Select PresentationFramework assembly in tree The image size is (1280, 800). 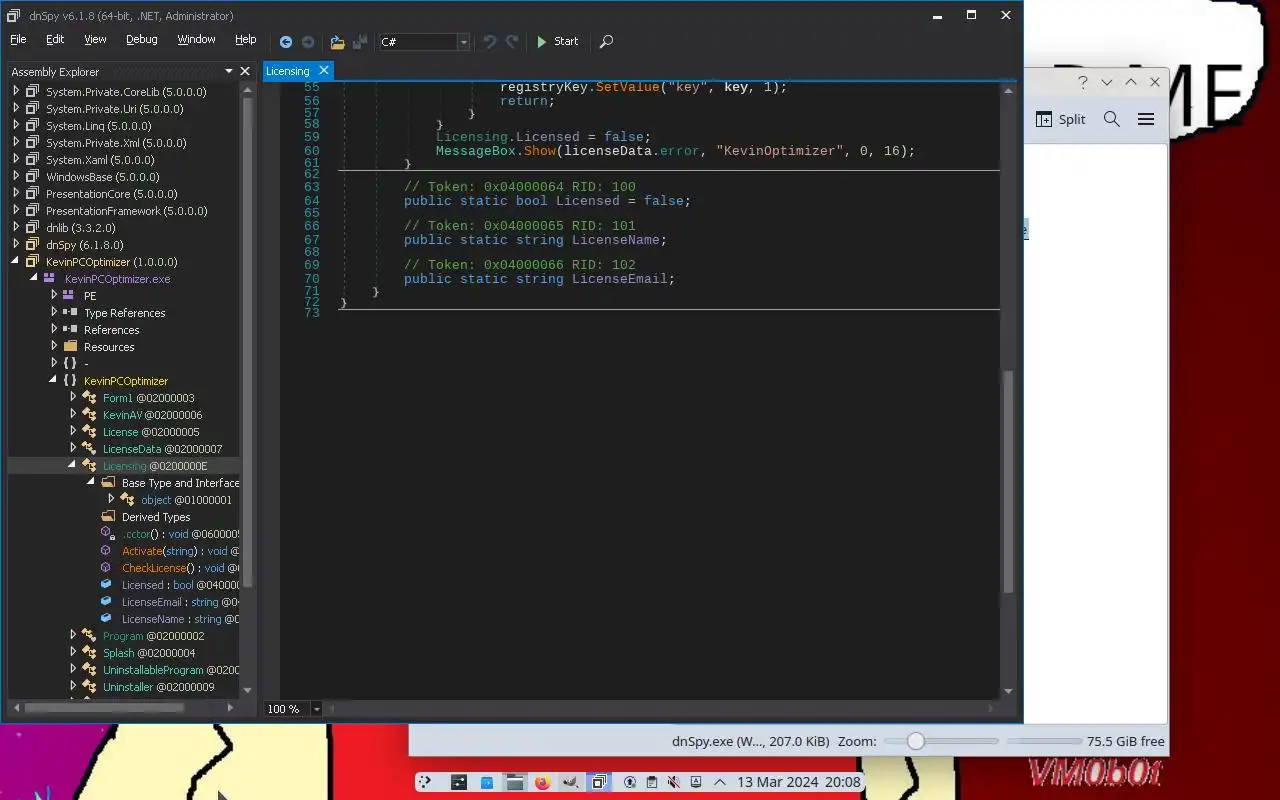(x=127, y=211)
